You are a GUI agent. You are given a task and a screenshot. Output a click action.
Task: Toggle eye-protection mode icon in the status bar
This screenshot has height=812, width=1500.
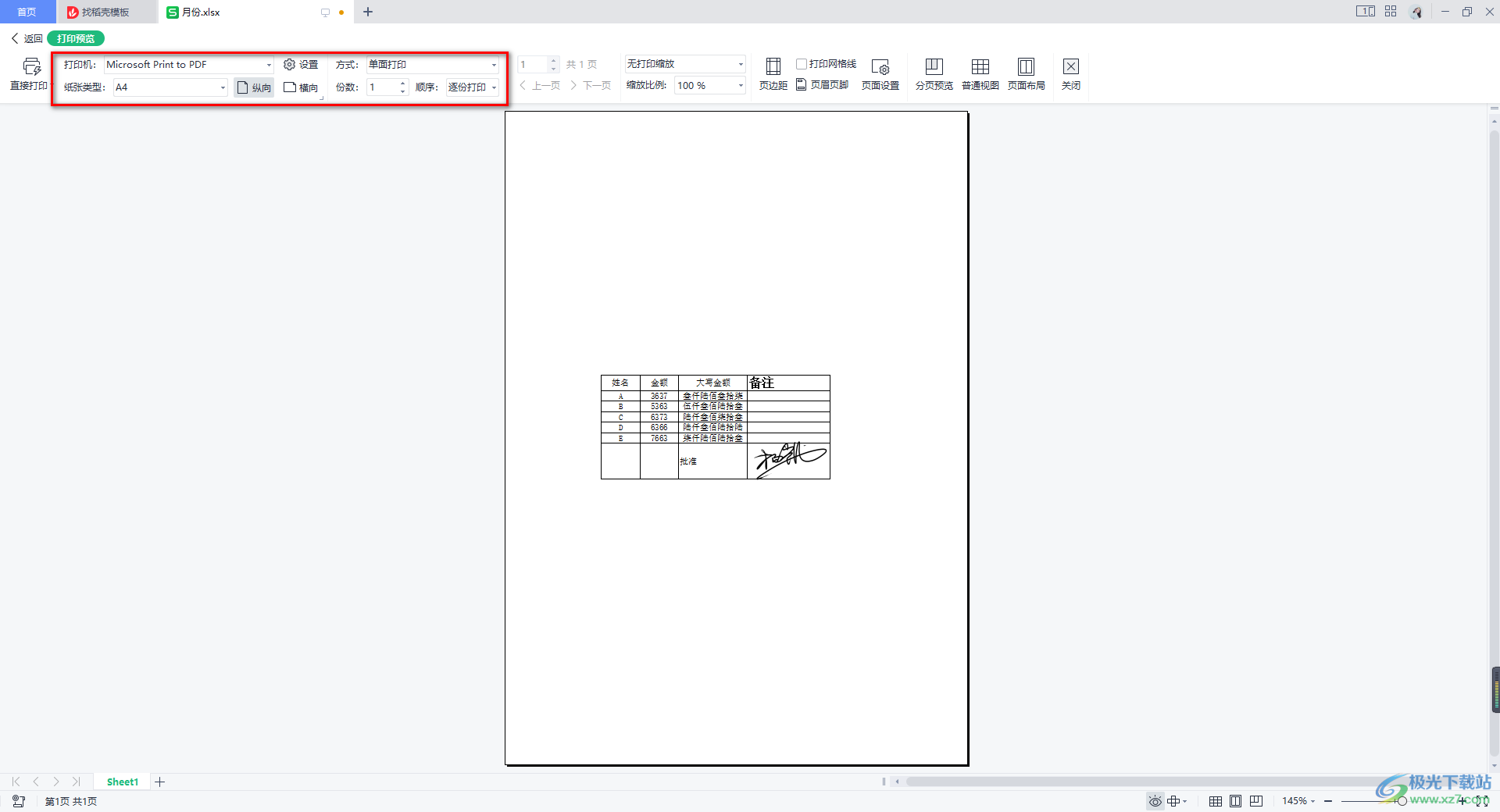click(x=1155, y=801)
